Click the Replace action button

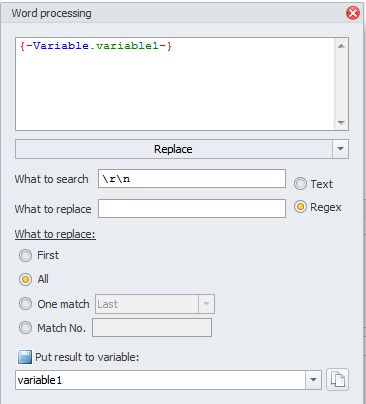[173, 149]
